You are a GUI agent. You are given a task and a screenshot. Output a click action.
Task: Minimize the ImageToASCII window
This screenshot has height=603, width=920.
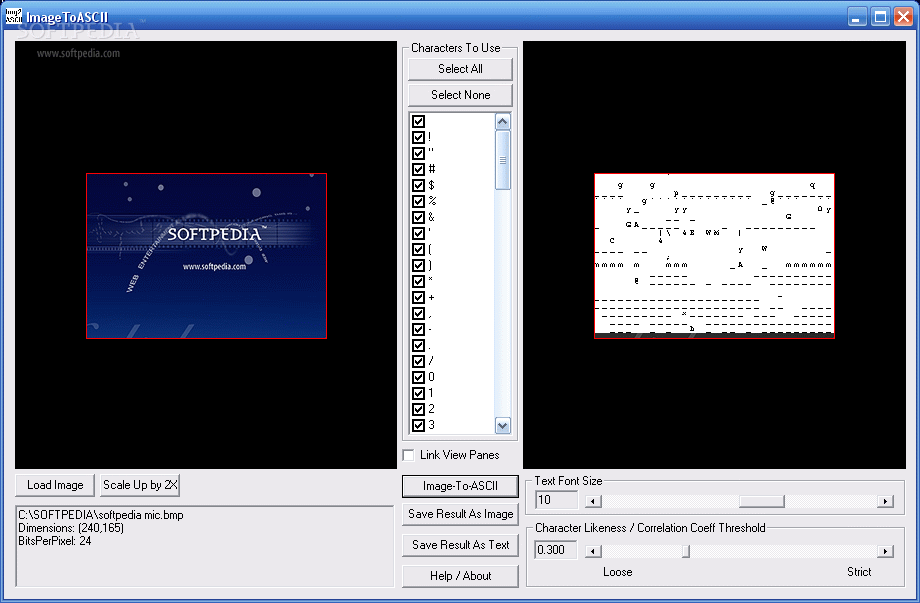coord(857,17)
